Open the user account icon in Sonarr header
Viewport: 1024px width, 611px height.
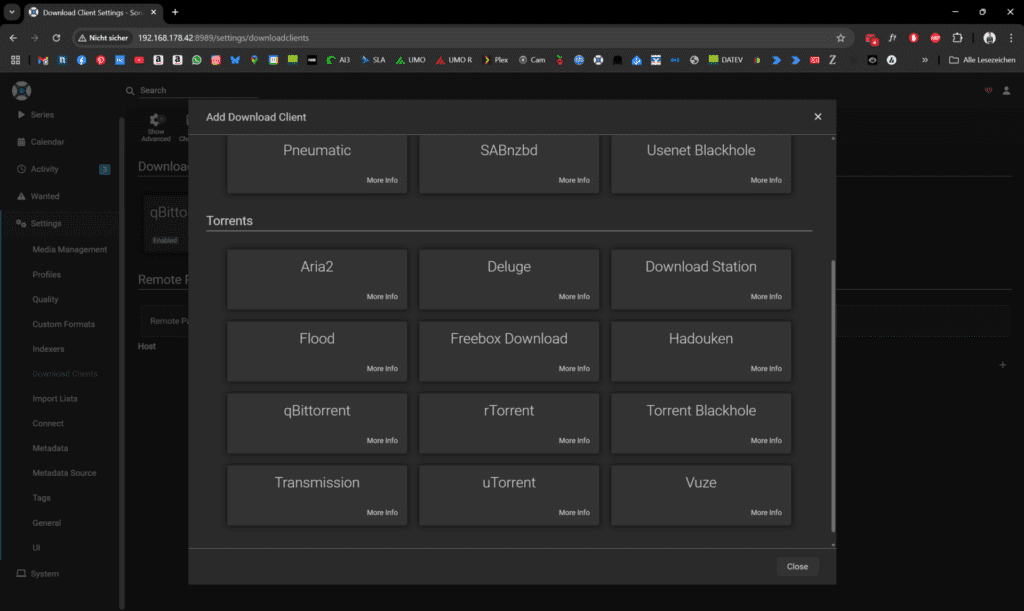[1006, 91]
